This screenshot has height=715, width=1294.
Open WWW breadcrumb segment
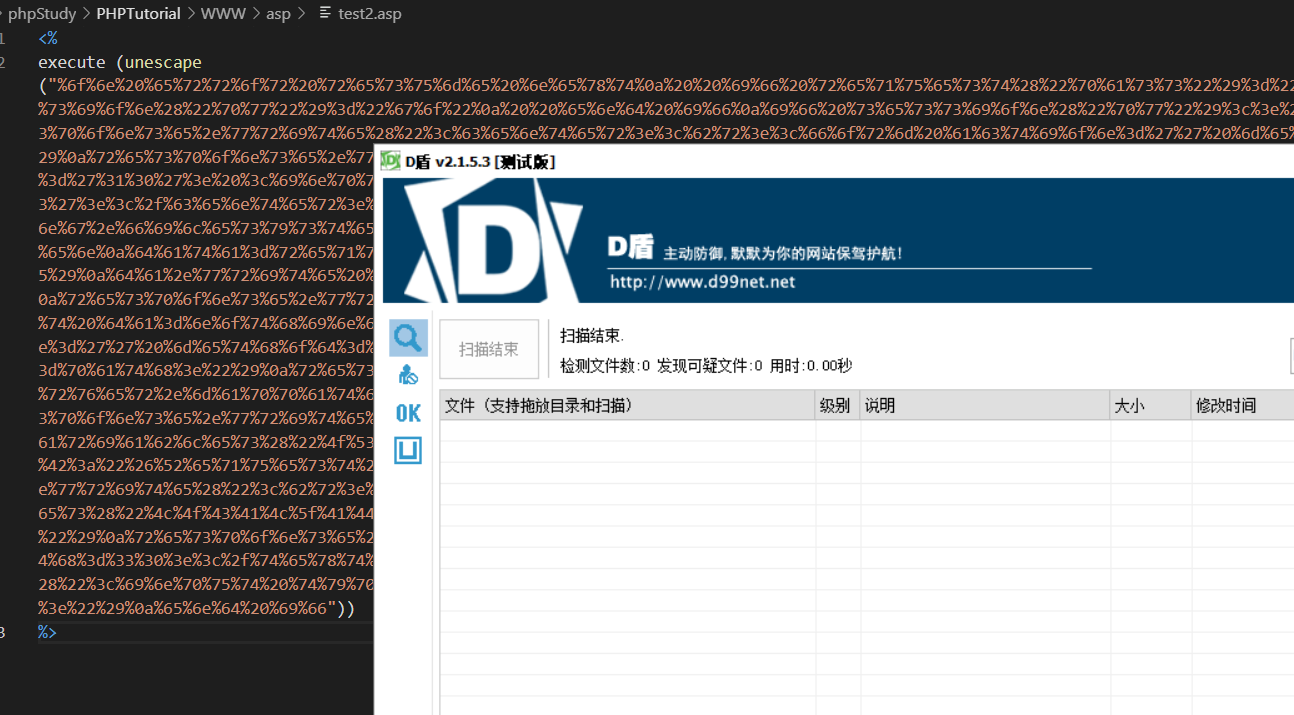pos(222,14)
